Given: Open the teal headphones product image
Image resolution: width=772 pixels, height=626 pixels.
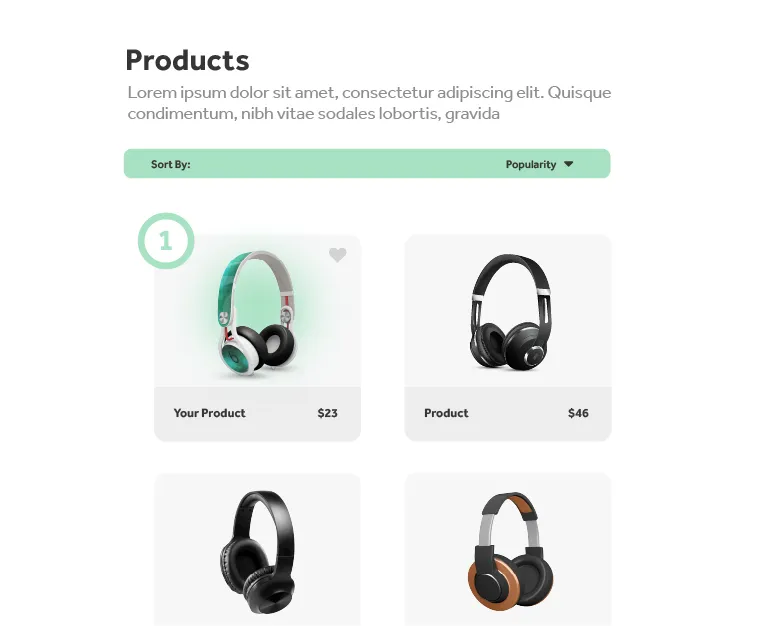Looking at the screenshot, I should coord(257,314).
